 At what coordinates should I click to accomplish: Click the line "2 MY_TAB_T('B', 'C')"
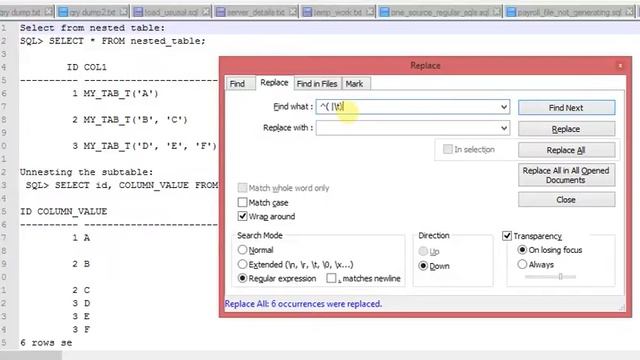click(130, 120)
